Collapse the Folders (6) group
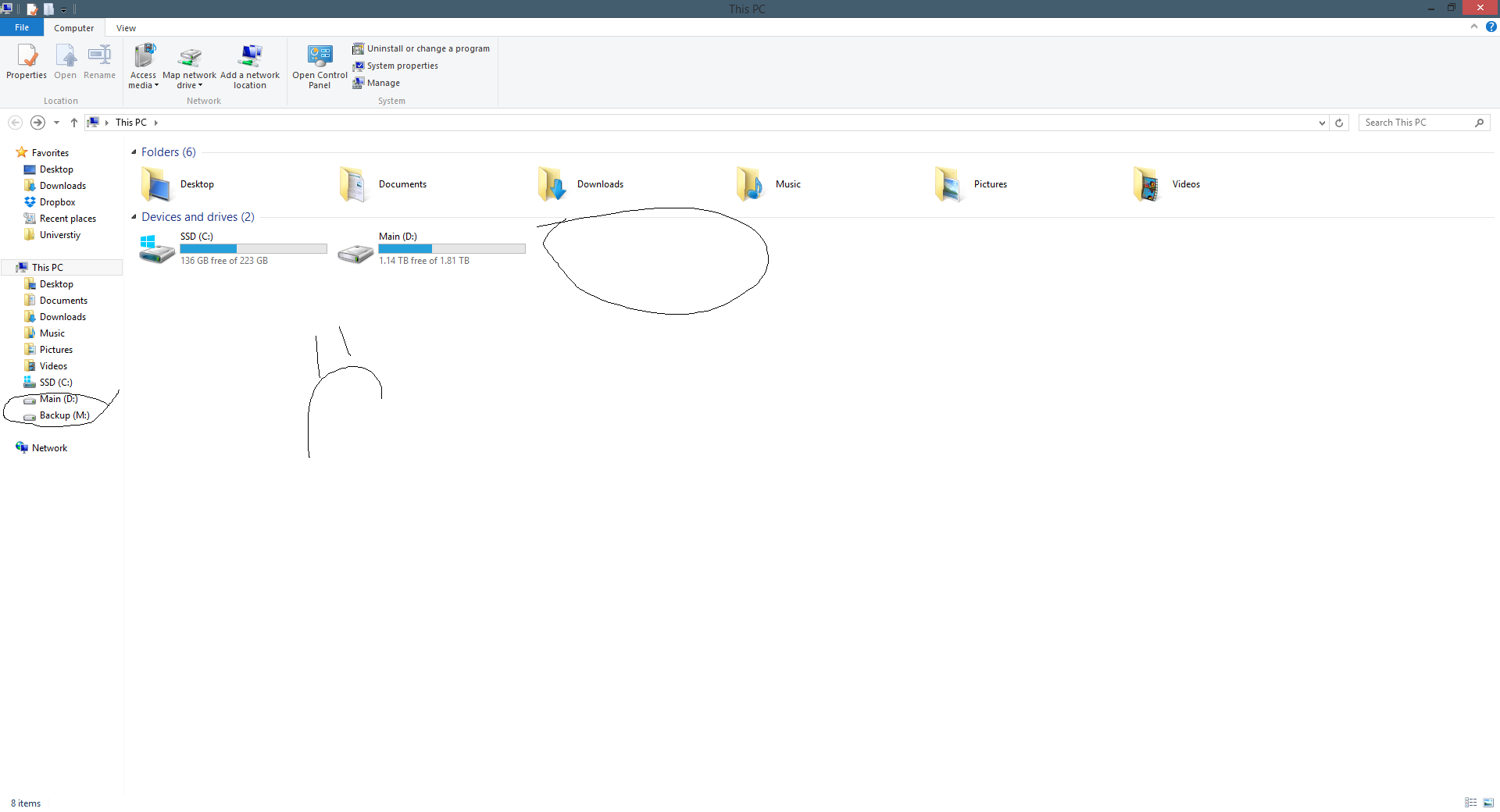The height and width of the screenshot is (812, 1500). pyautogui.click(x=134, y=152)
